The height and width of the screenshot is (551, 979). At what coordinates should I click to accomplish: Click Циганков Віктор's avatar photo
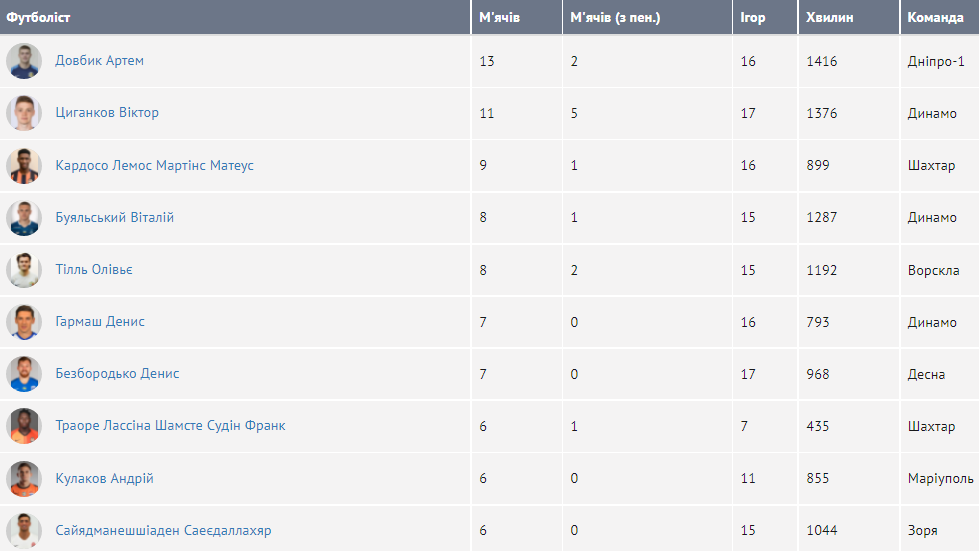24,113
